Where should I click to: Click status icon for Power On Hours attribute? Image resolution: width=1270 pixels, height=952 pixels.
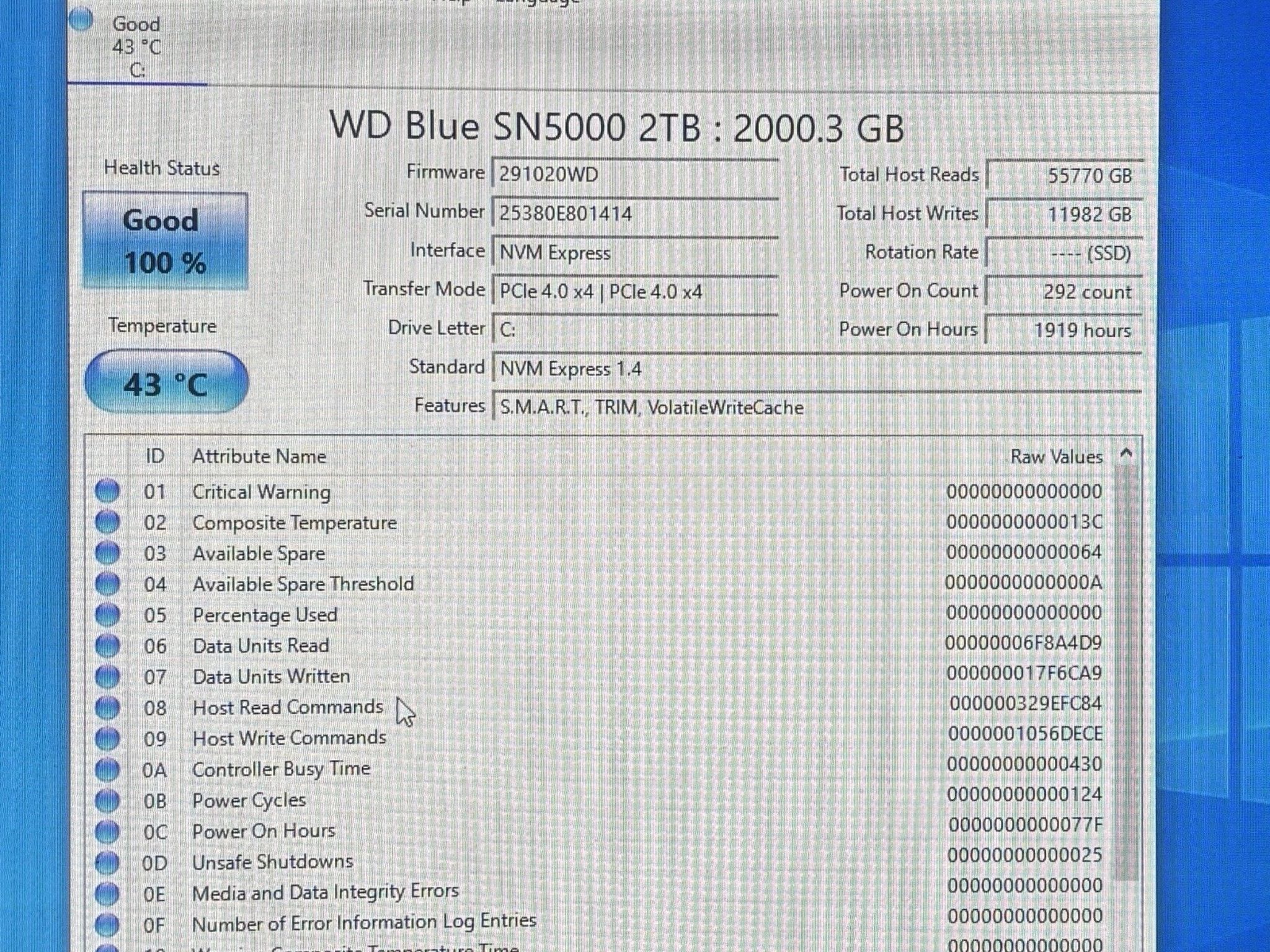tap(107, 832)
